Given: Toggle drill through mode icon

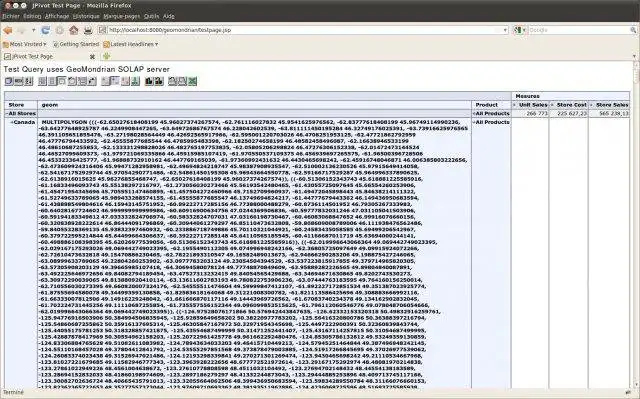Looking at the screenshot, I should (x=135, y=81).
